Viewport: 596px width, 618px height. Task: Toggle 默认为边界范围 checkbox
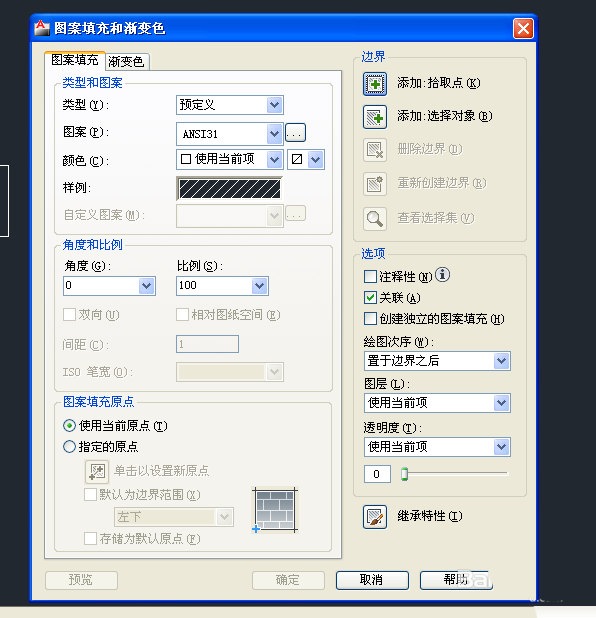[90, 495]
